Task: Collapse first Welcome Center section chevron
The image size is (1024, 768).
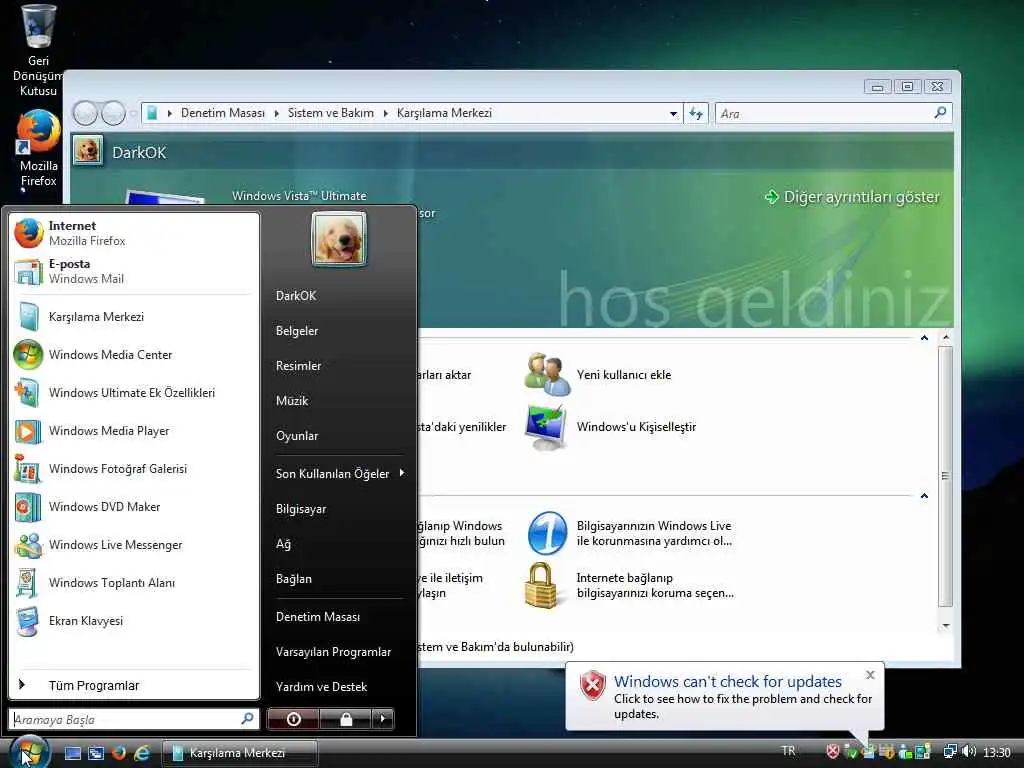Action: click(924, 338)
